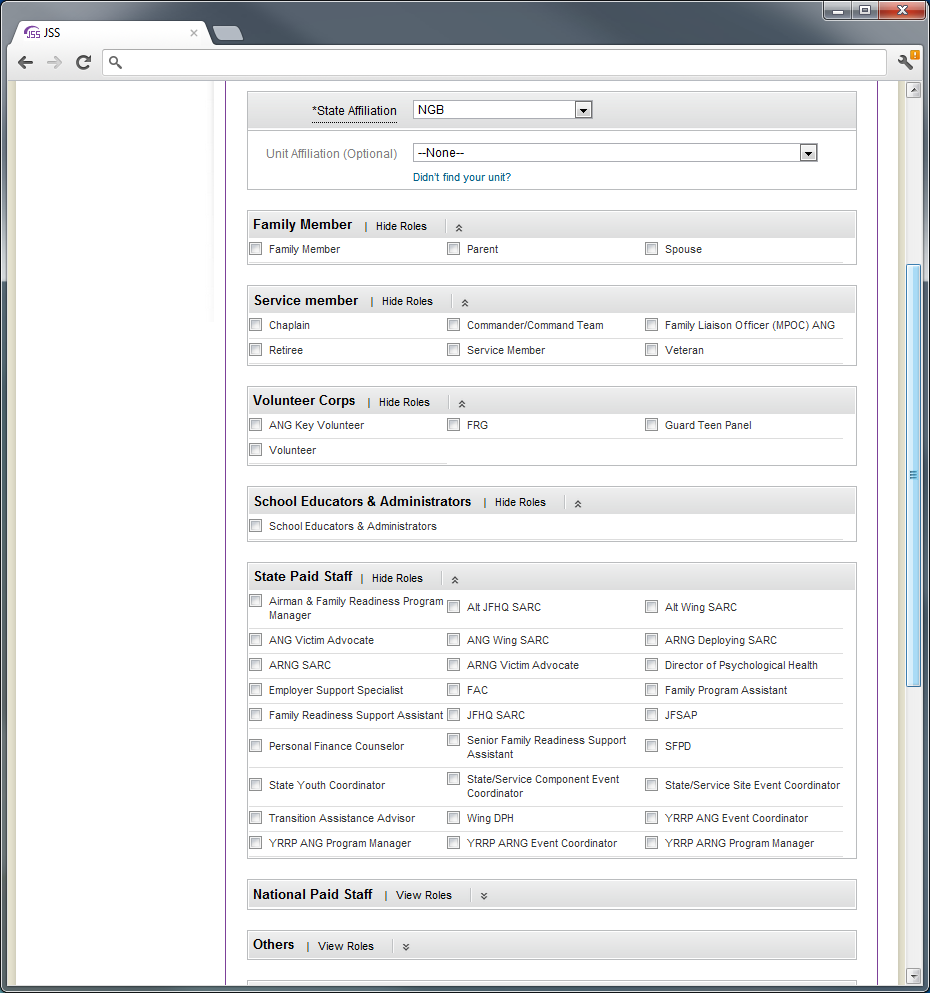
Task: Check the Guard Teen Panel checkbox
Action: [651, 425]
